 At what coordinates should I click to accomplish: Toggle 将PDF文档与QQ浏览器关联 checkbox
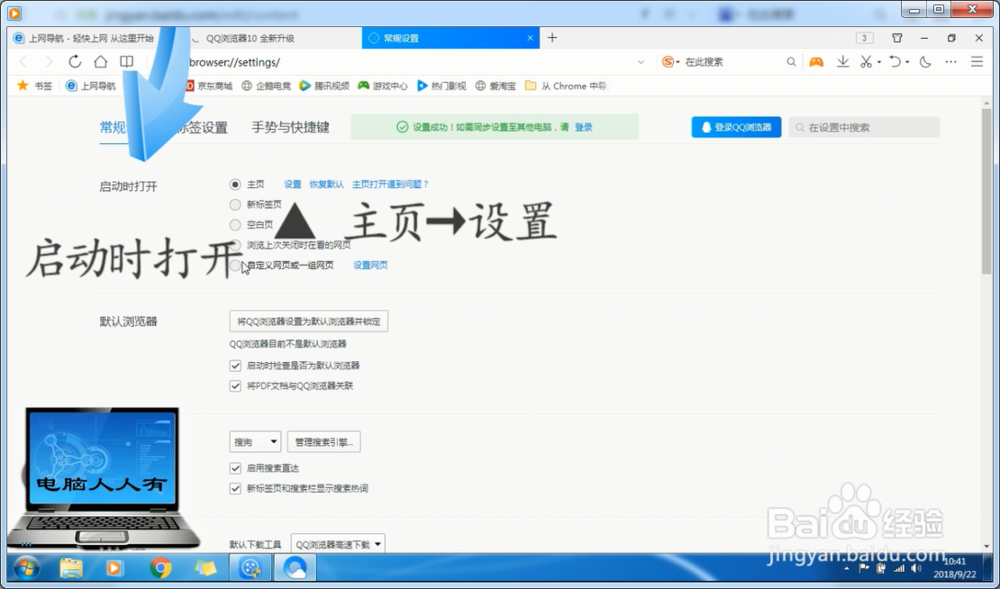(235, 386)
